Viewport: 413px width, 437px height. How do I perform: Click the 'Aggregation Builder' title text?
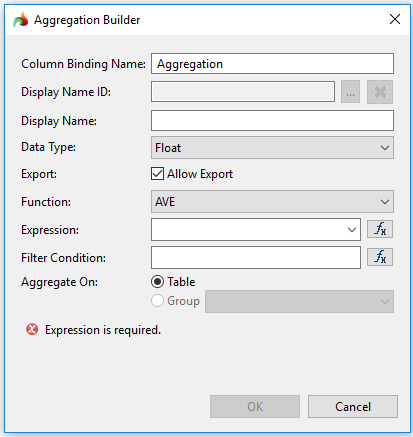[x=87, y=20]
